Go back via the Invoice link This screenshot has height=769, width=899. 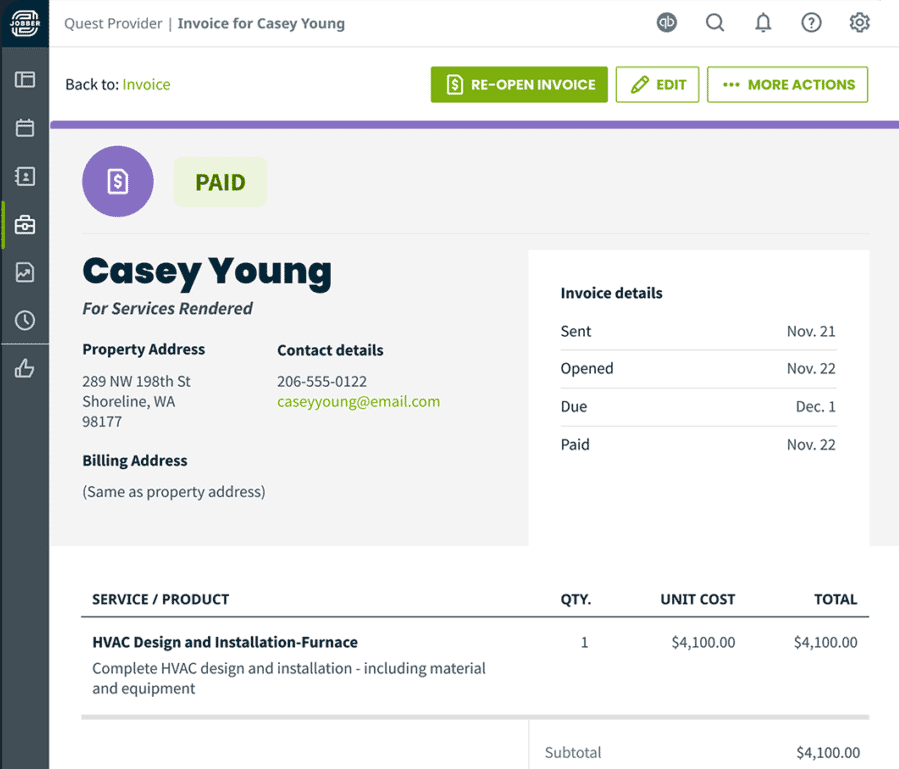(146, 85)
